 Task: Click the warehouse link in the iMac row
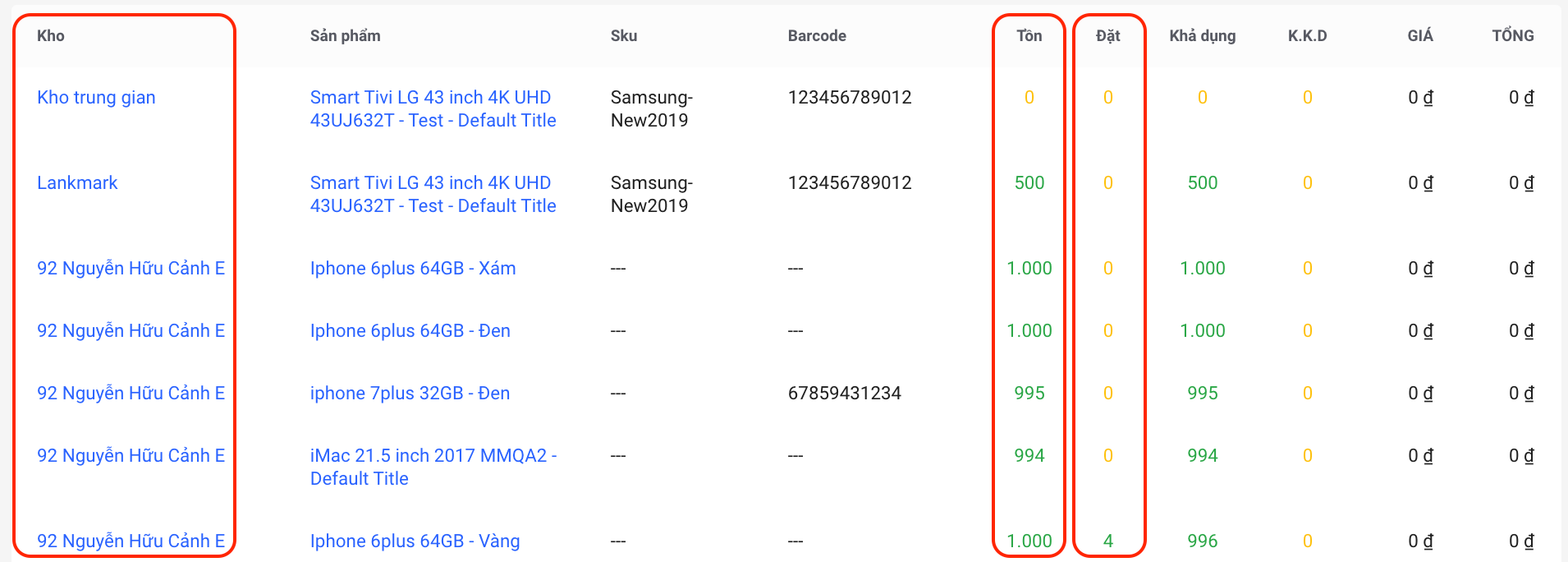[131, 455]
